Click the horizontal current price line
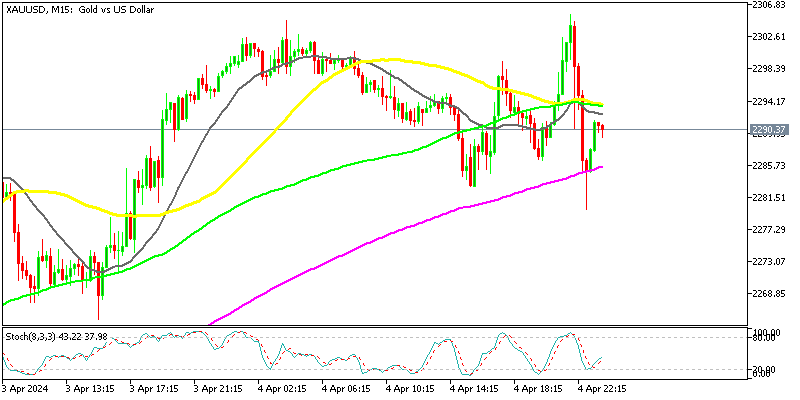 (300, 129)
